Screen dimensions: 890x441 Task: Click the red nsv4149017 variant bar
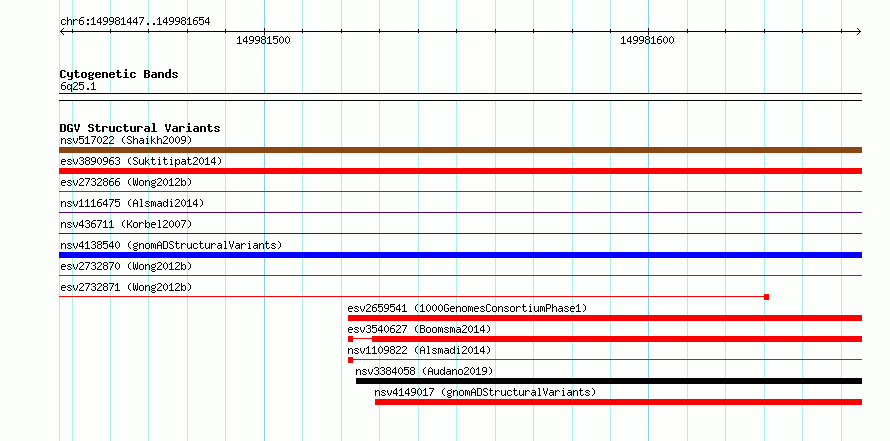618,402
